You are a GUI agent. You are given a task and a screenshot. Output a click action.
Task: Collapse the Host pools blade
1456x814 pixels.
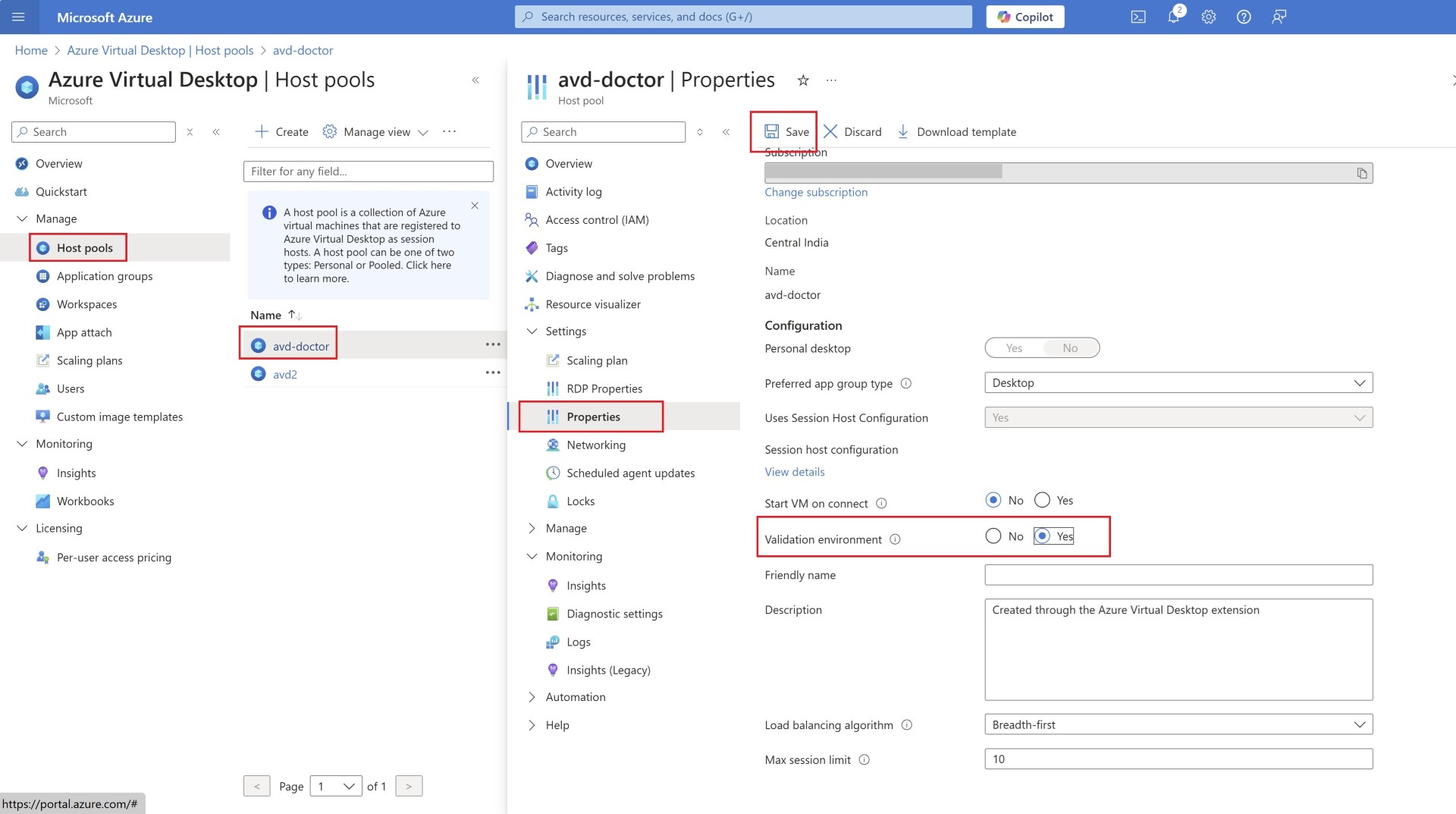click(x=475, y=80)
